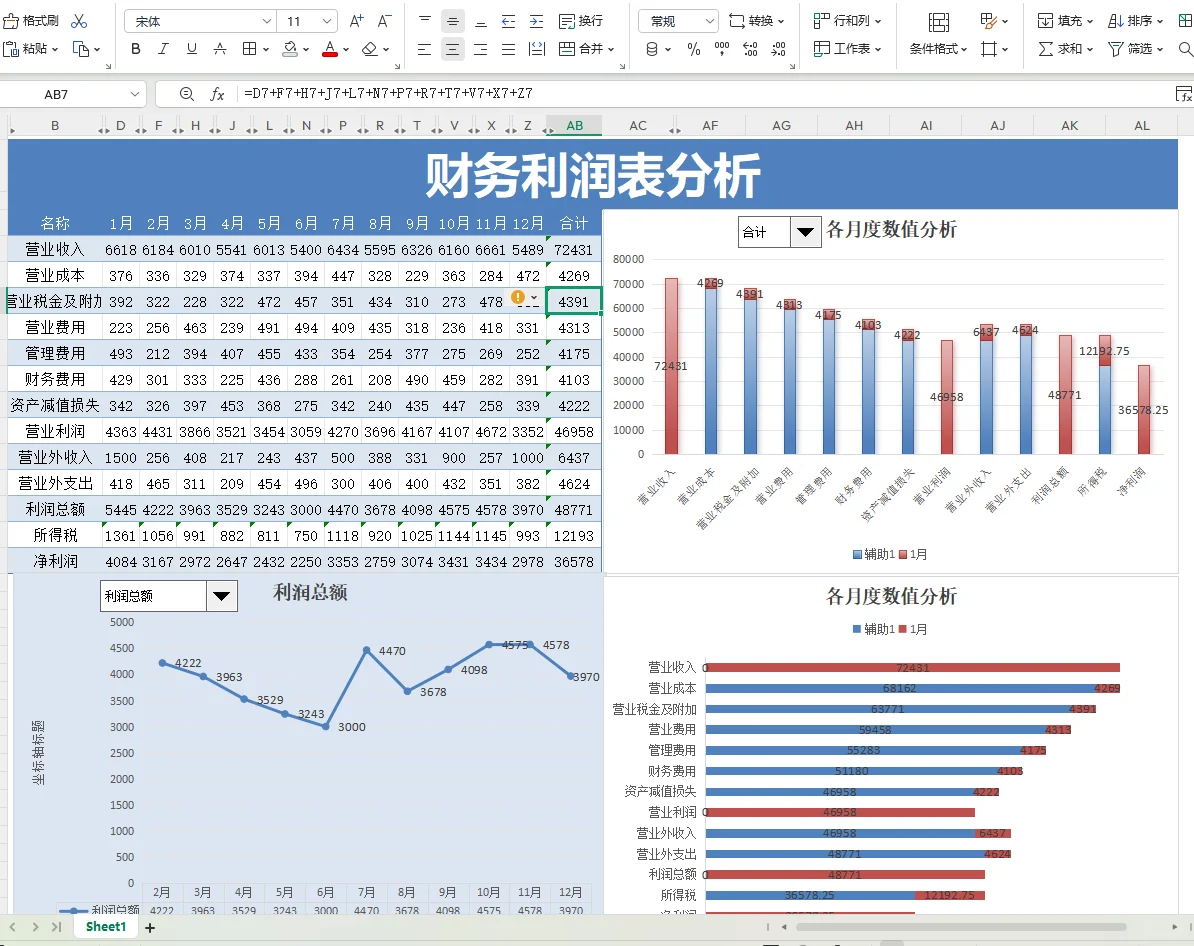Apply thousands separator format
1194x946 pixels.
[x=722, y=50]
